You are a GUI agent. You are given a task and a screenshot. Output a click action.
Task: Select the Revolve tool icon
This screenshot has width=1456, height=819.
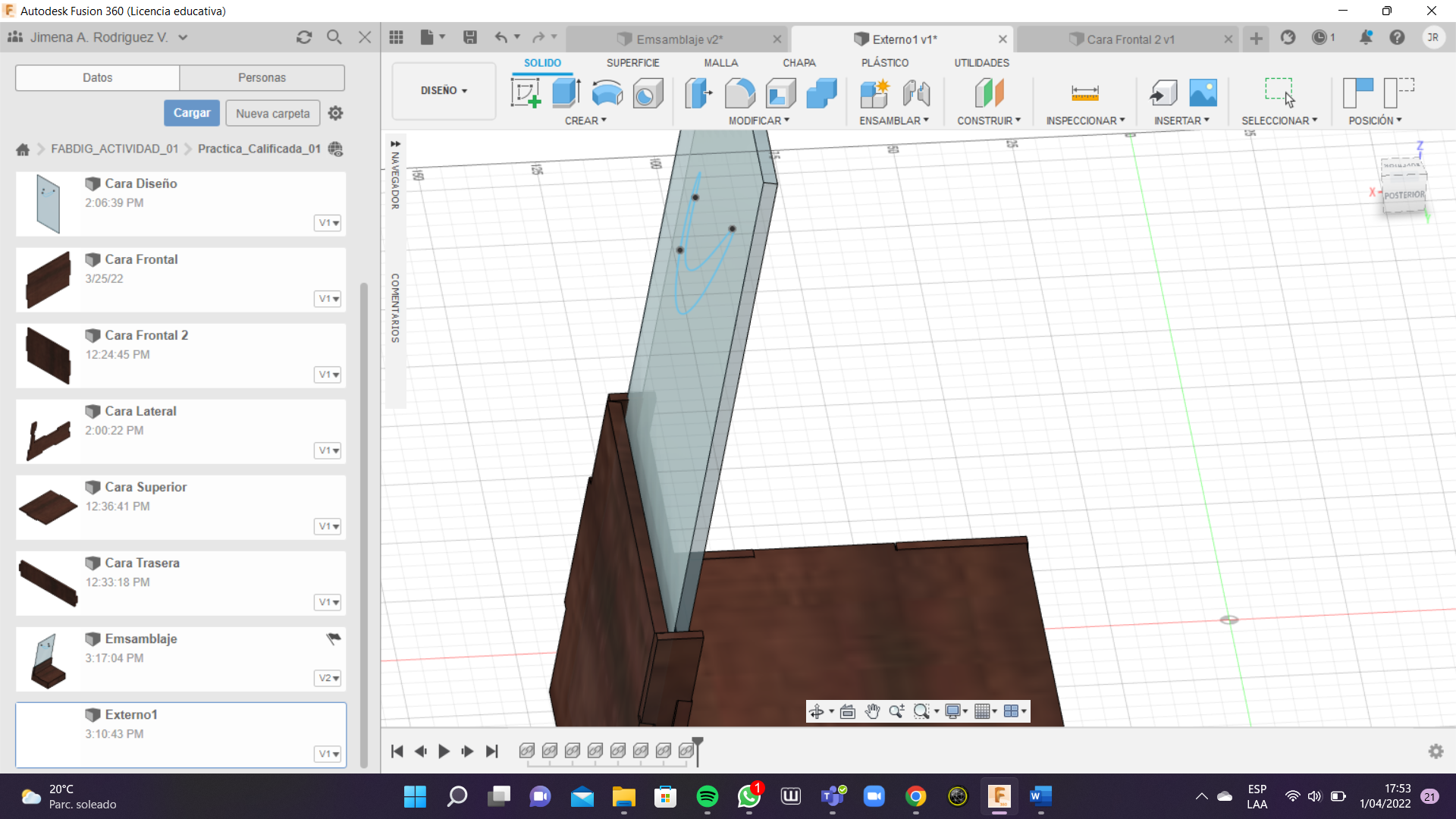(x=607, y=93)
